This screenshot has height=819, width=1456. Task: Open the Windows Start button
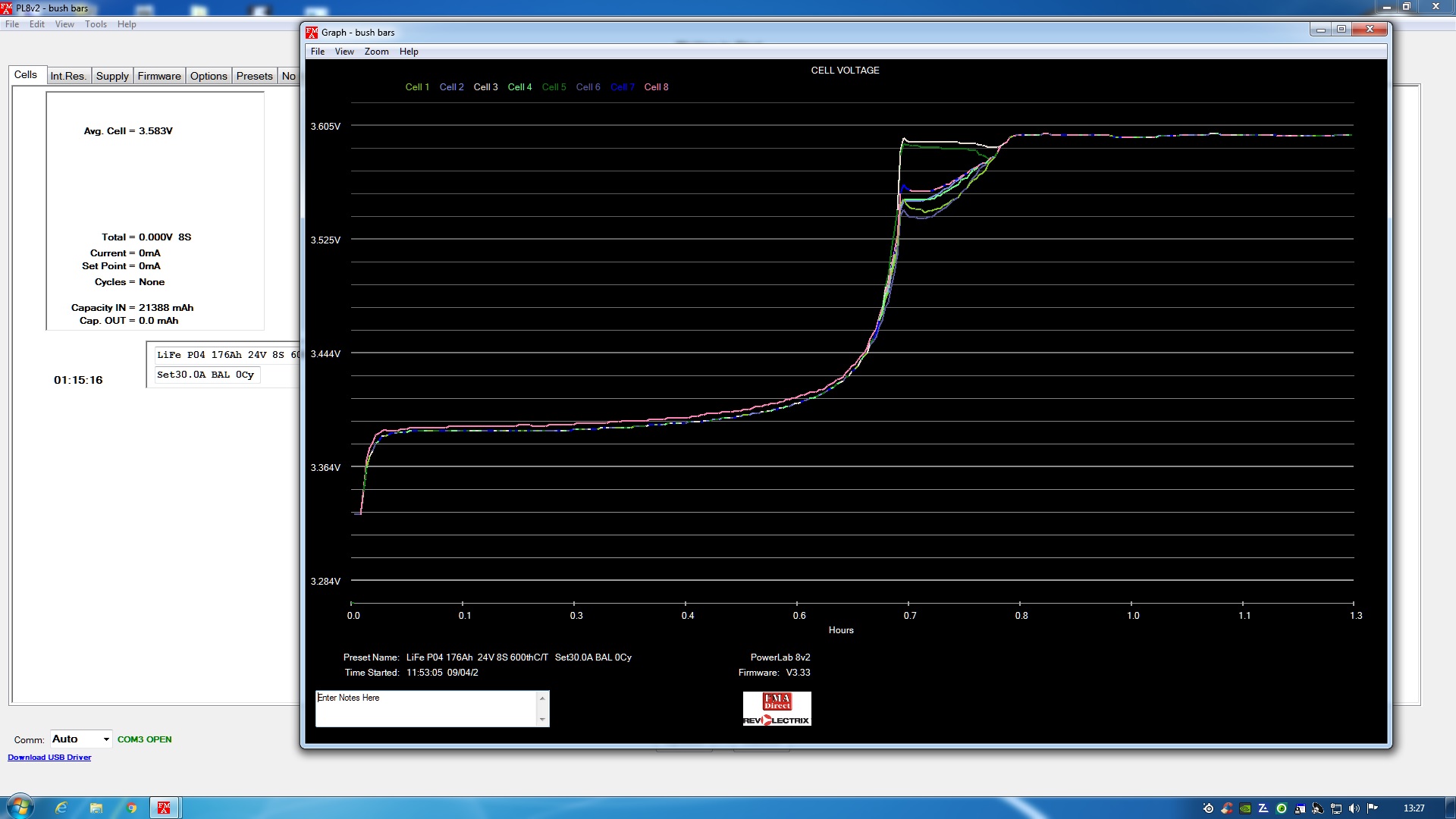coord(20,807)
